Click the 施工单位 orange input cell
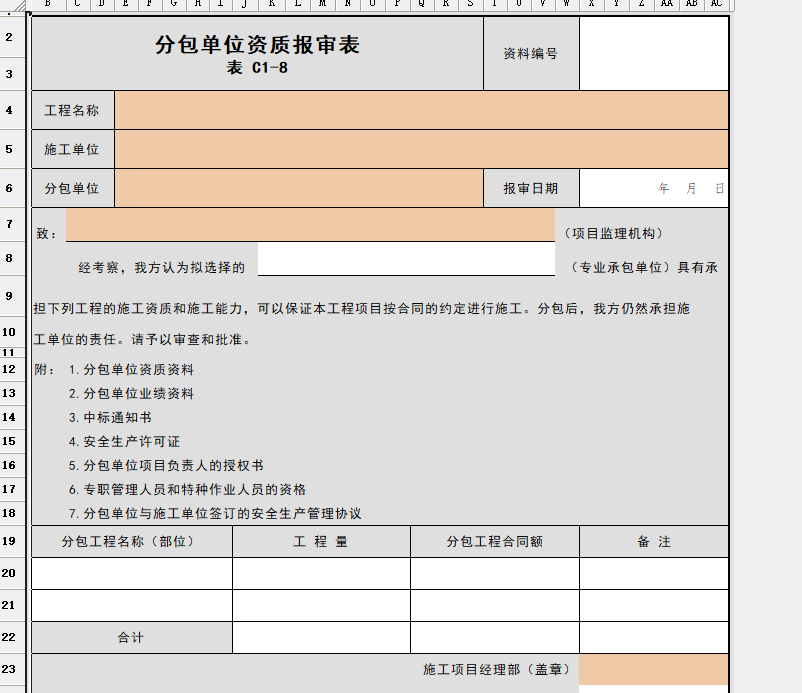The height and width of the screenshot is (693, 802). (x=421, y=149)
